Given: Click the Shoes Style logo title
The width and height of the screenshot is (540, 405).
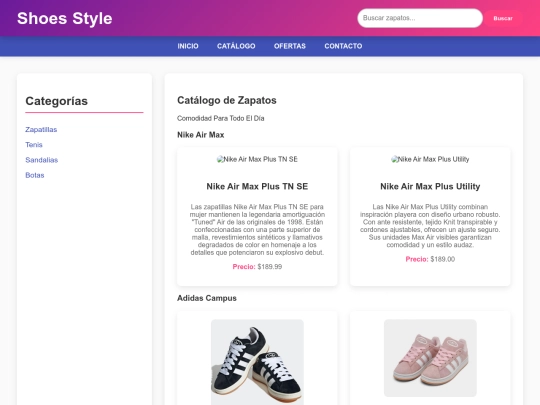Looking at the screenshot, I should (x=65, y=18).
